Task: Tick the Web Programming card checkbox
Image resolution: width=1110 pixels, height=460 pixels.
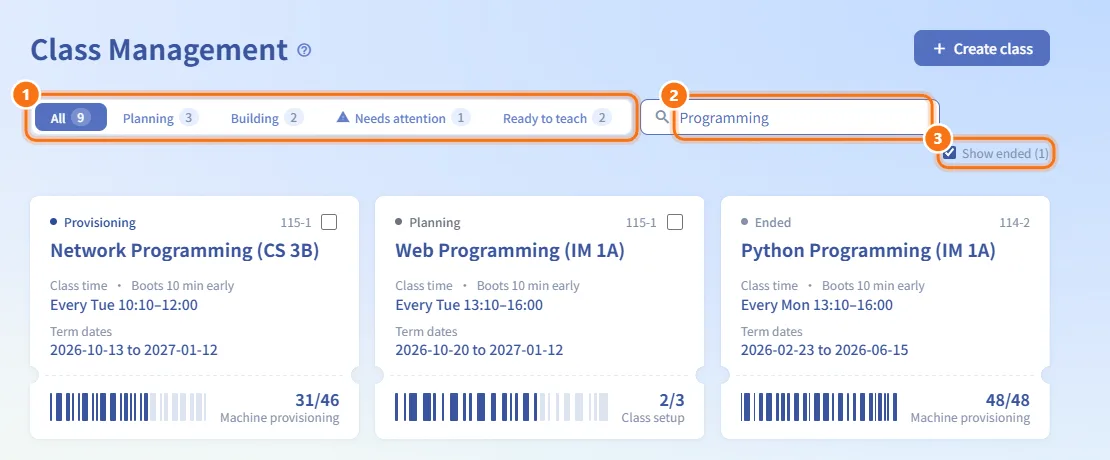Action: point(675,222)
